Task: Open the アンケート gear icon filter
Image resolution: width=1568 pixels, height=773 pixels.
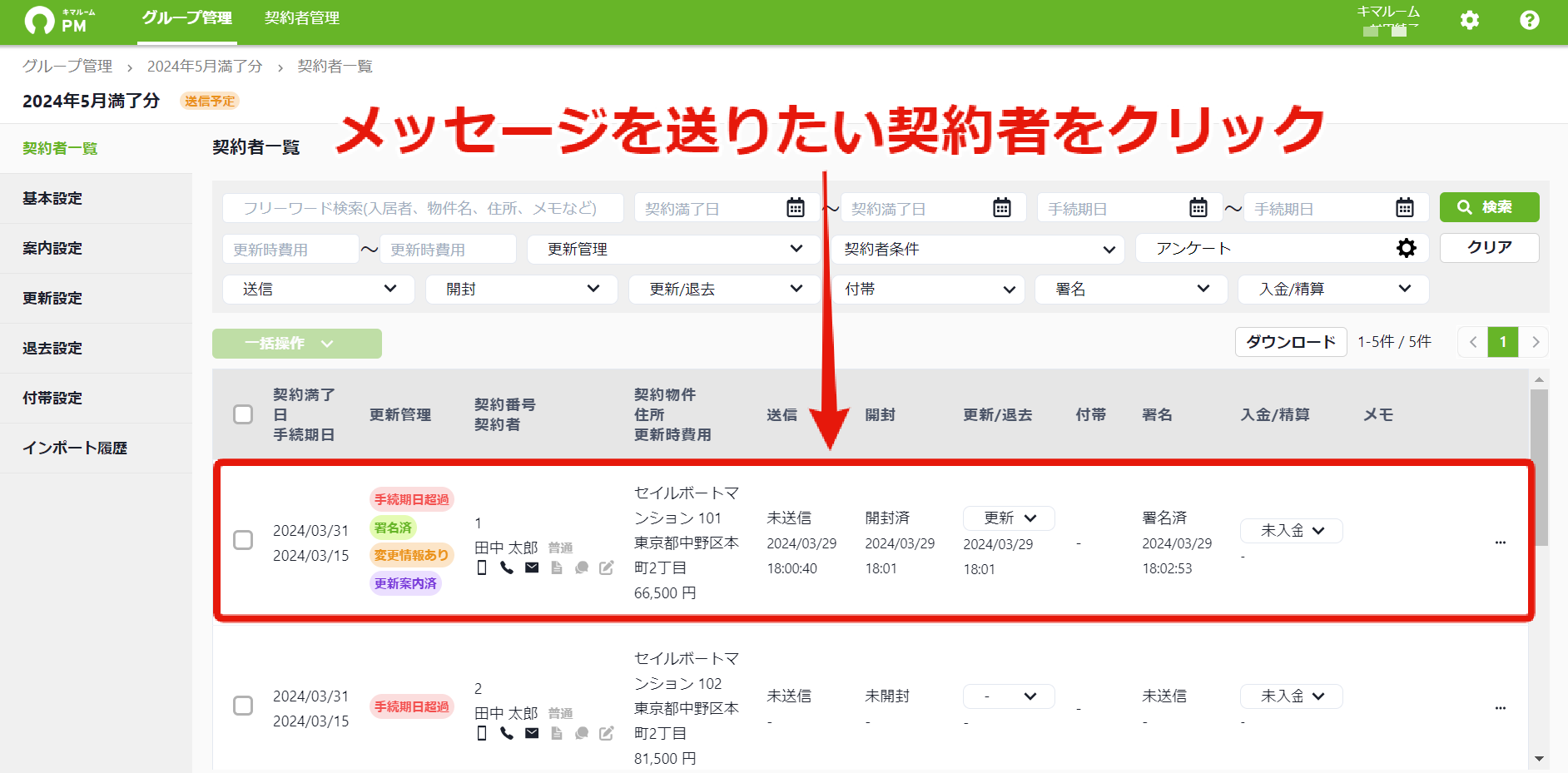Action: click(1406, 248)
